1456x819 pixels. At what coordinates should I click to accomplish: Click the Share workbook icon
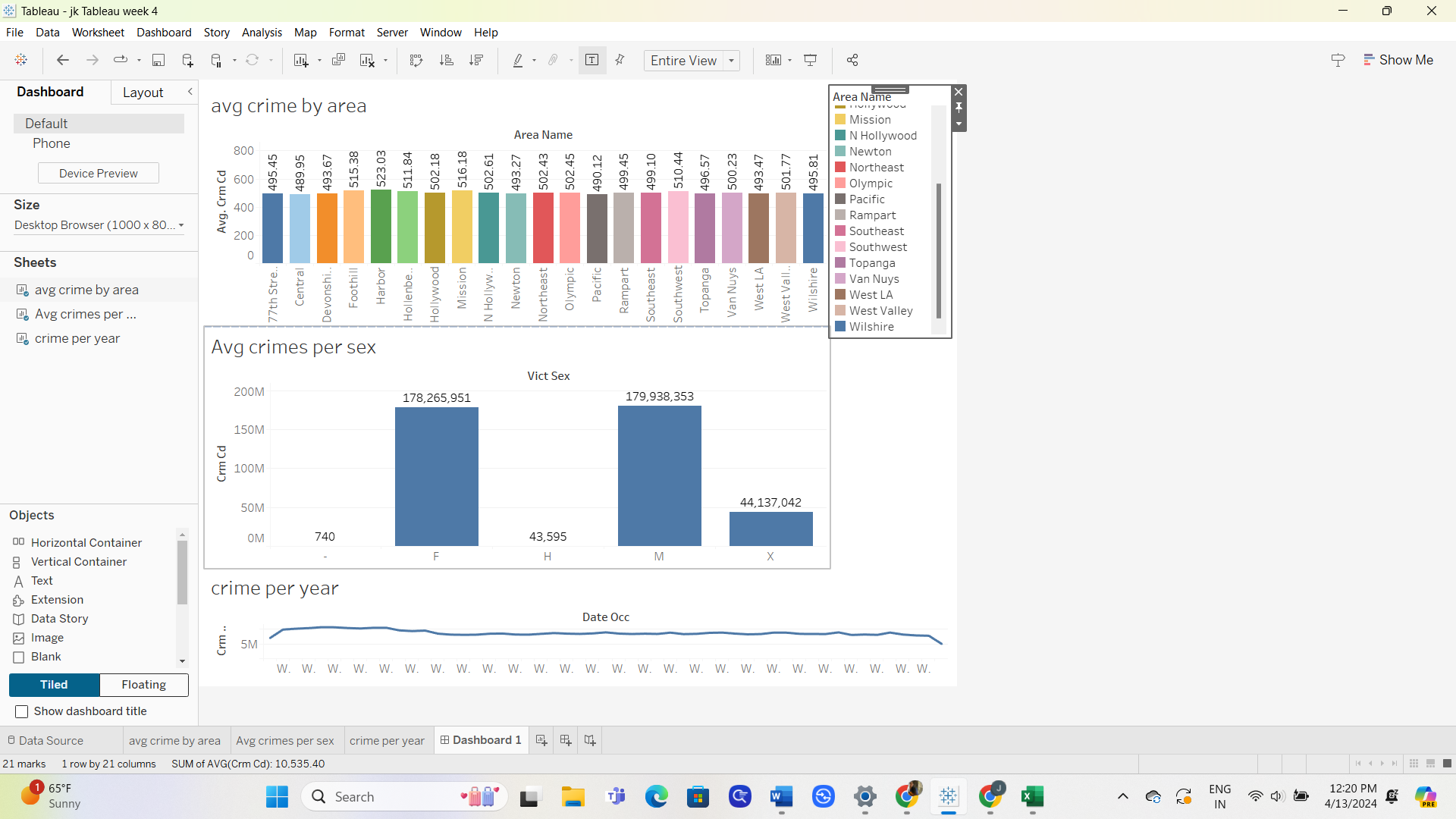(x=852, y=60)
